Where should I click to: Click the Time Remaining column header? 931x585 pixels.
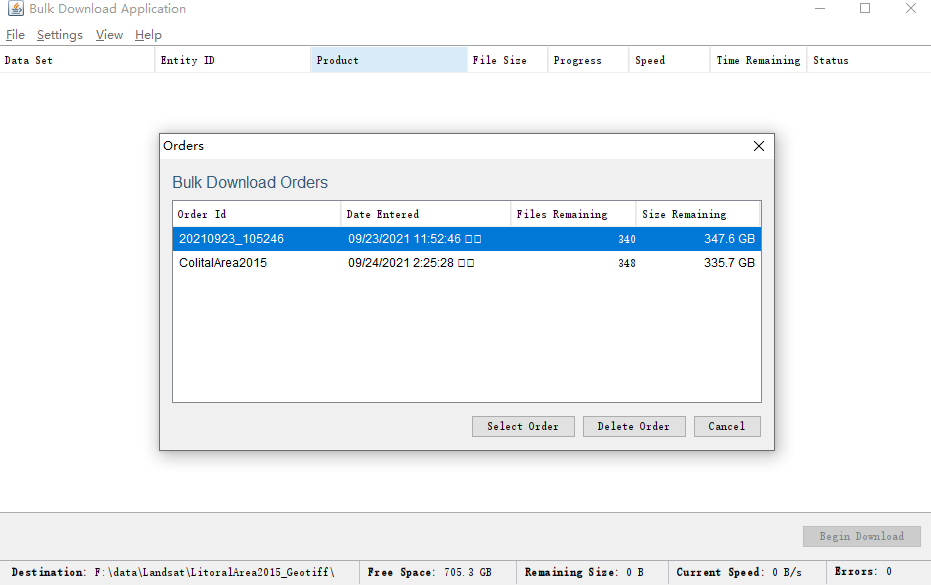pos(758,60)
